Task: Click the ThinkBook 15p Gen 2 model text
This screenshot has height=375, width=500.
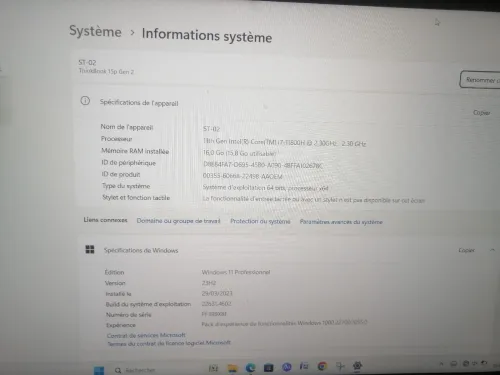Action: pos(106,71)
